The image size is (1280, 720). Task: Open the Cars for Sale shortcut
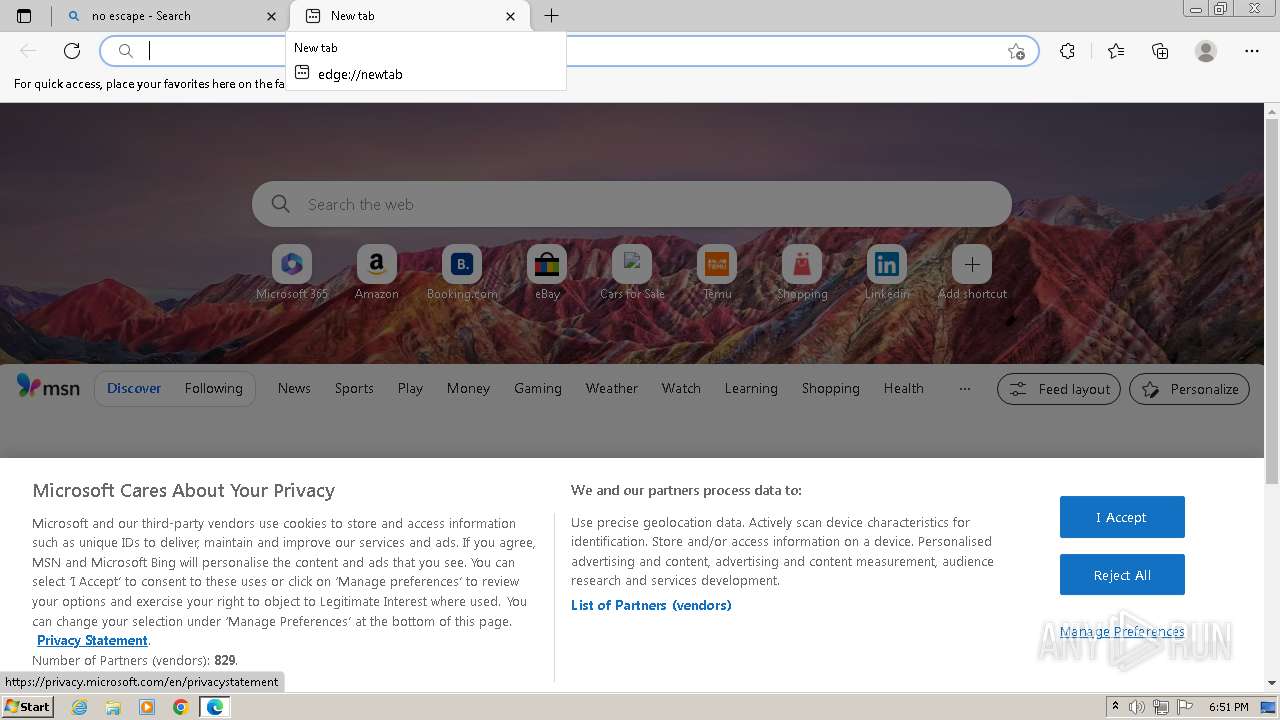[632, 272]
